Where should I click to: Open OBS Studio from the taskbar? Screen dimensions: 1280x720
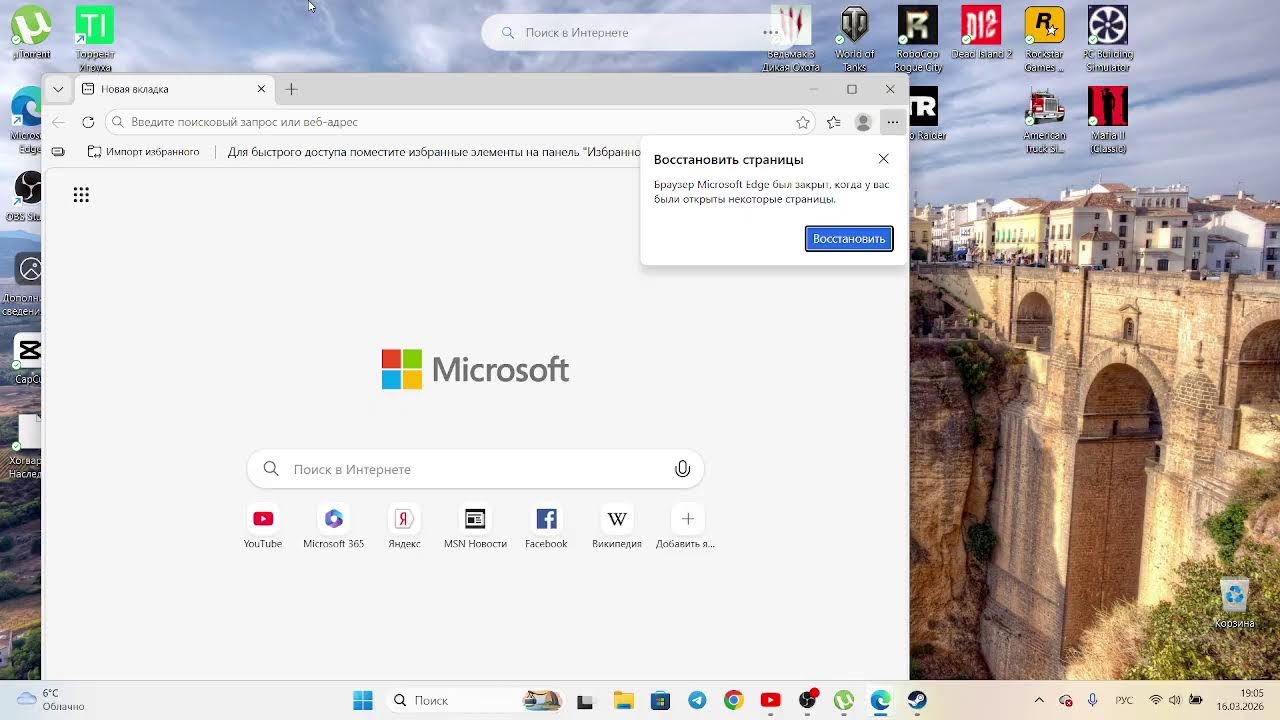[807, 701]
